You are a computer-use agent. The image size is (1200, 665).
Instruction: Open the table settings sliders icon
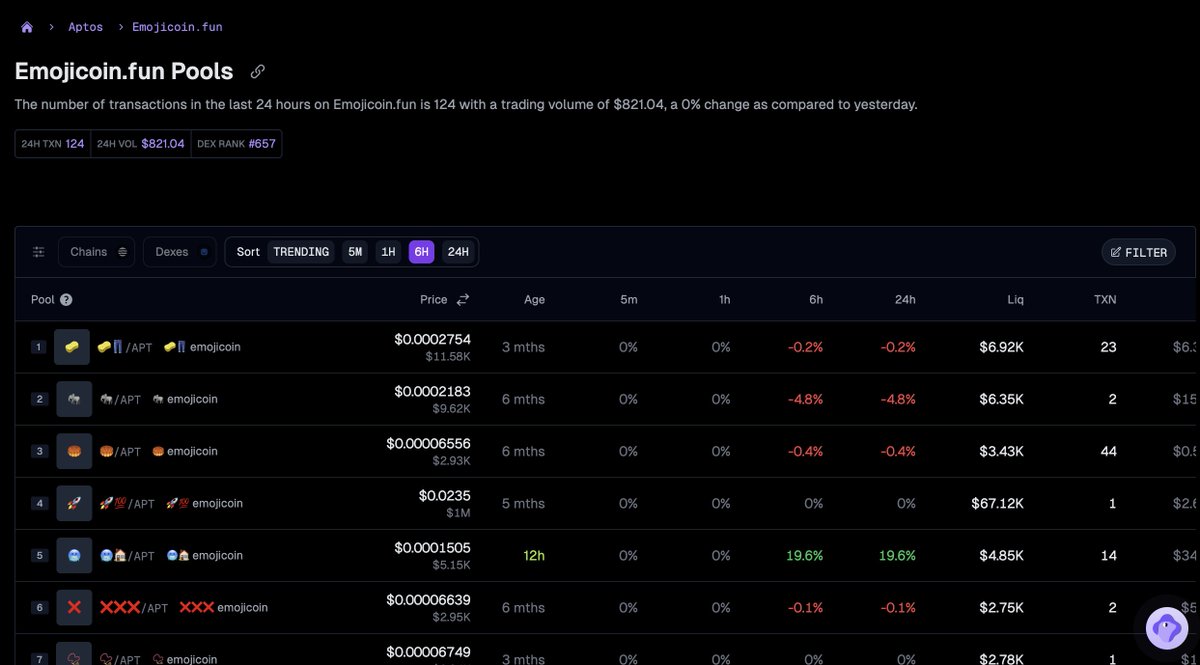click(39, 252)
